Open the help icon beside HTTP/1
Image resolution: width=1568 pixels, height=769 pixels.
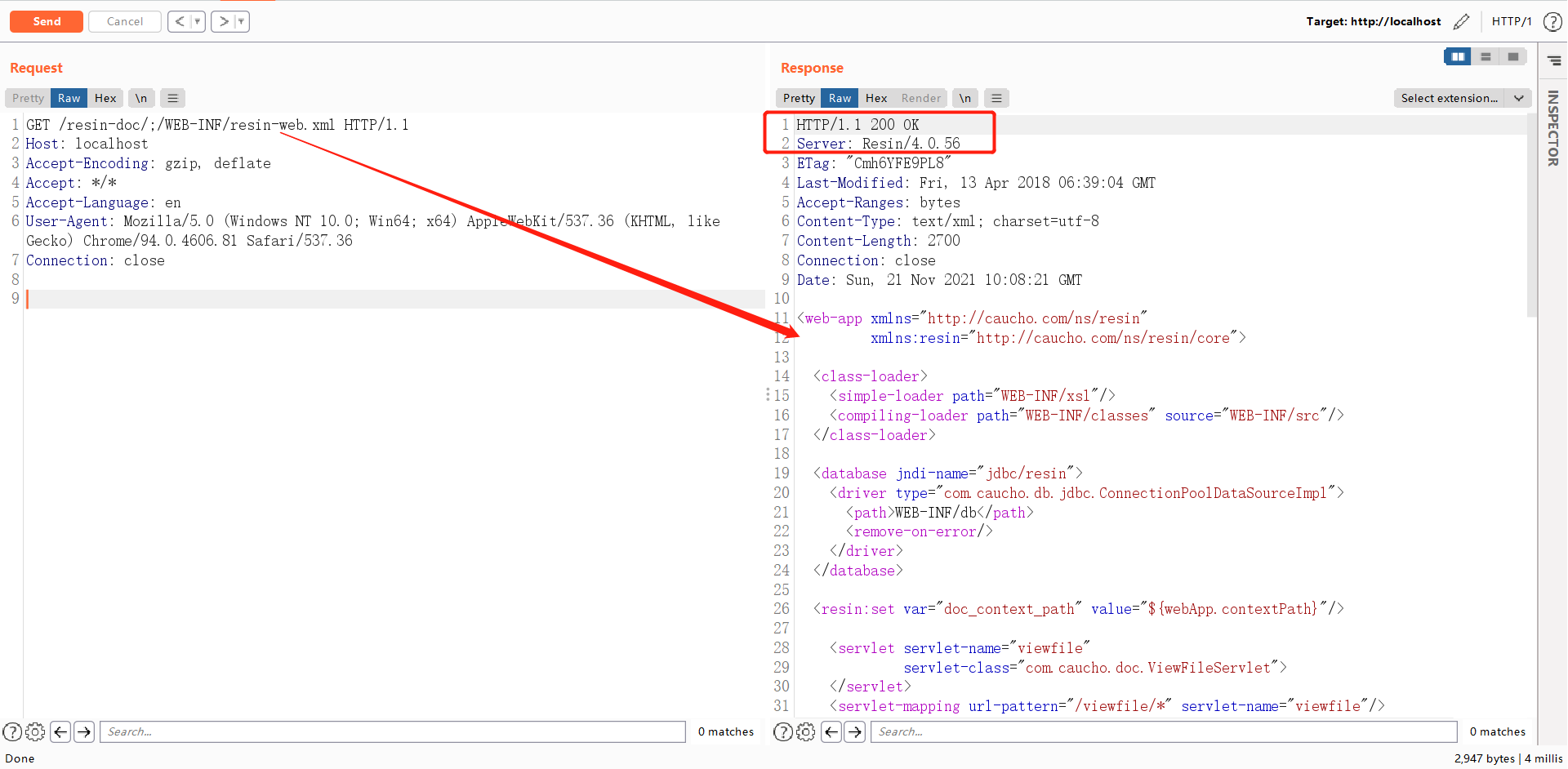pos(1552,21)
